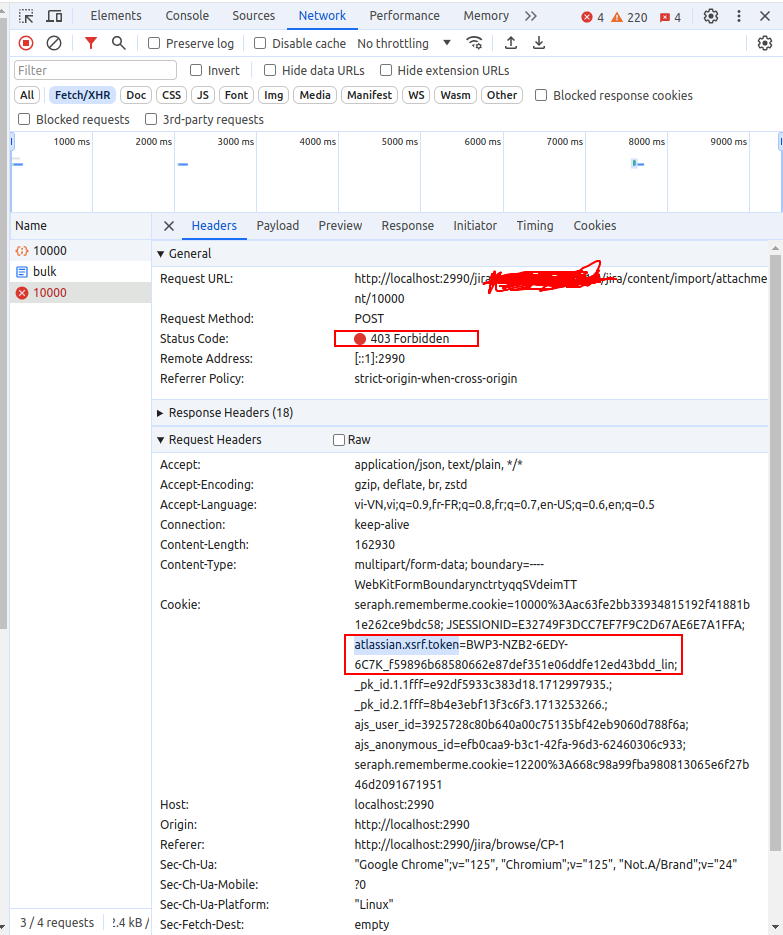Open the Payload tab

tap(277, 226)
